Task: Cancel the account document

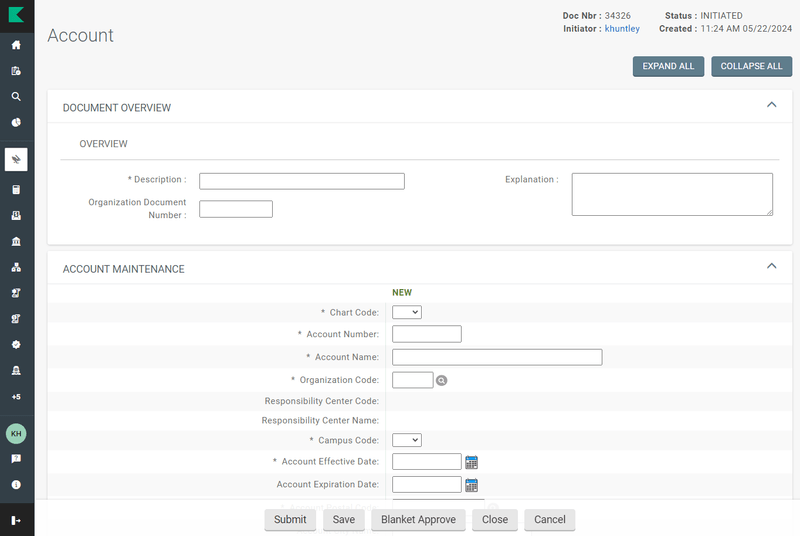Action: 549,520
